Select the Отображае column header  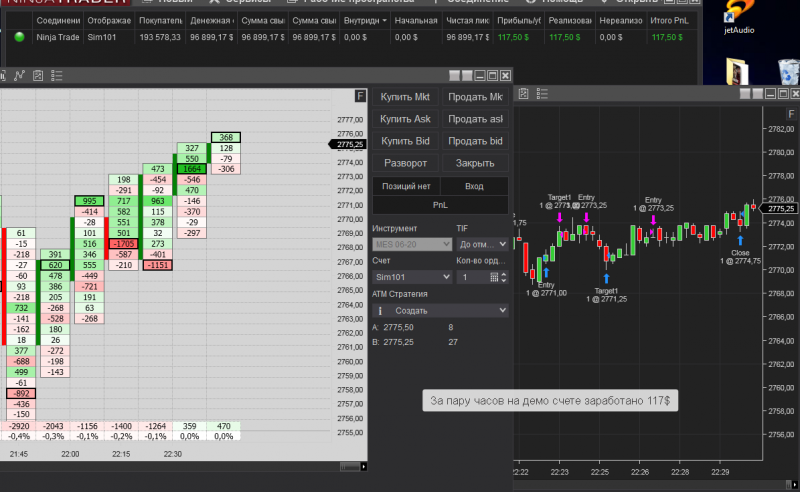click(109, 20)
